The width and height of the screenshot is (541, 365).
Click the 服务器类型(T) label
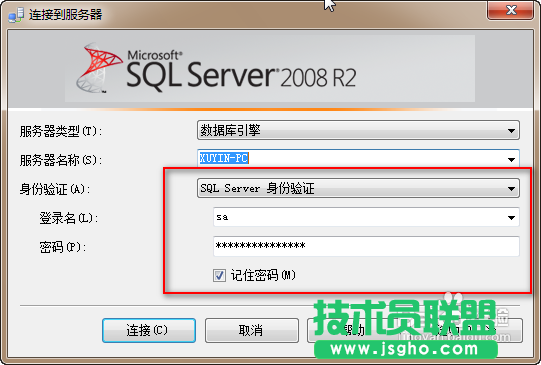click(61, 131)
